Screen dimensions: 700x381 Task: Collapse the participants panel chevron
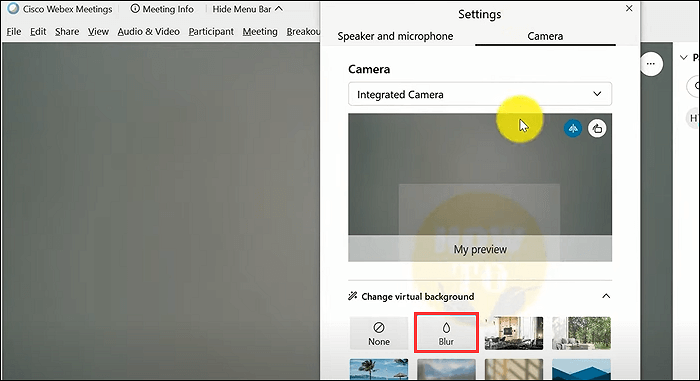click(x=683, y=58)
